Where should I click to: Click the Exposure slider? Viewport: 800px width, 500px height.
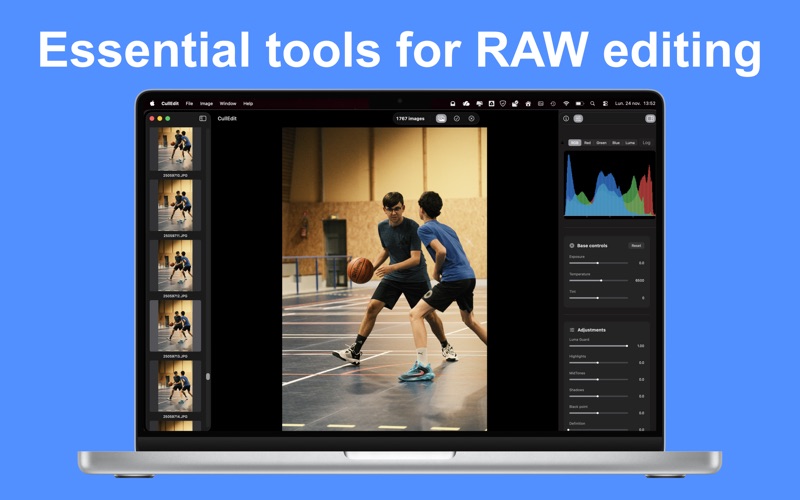[x=598, y=263]
